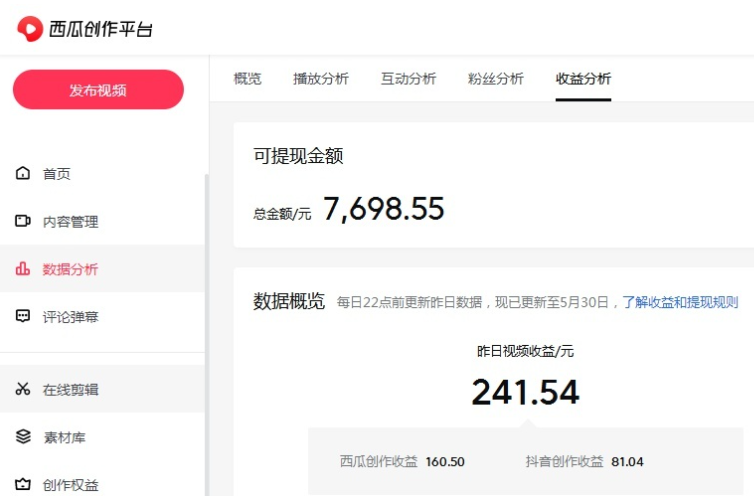The width and height of the screenshot is (754, 496).
Task: Click the 内容管理 video icon
Action: click(x=23, y=221)
